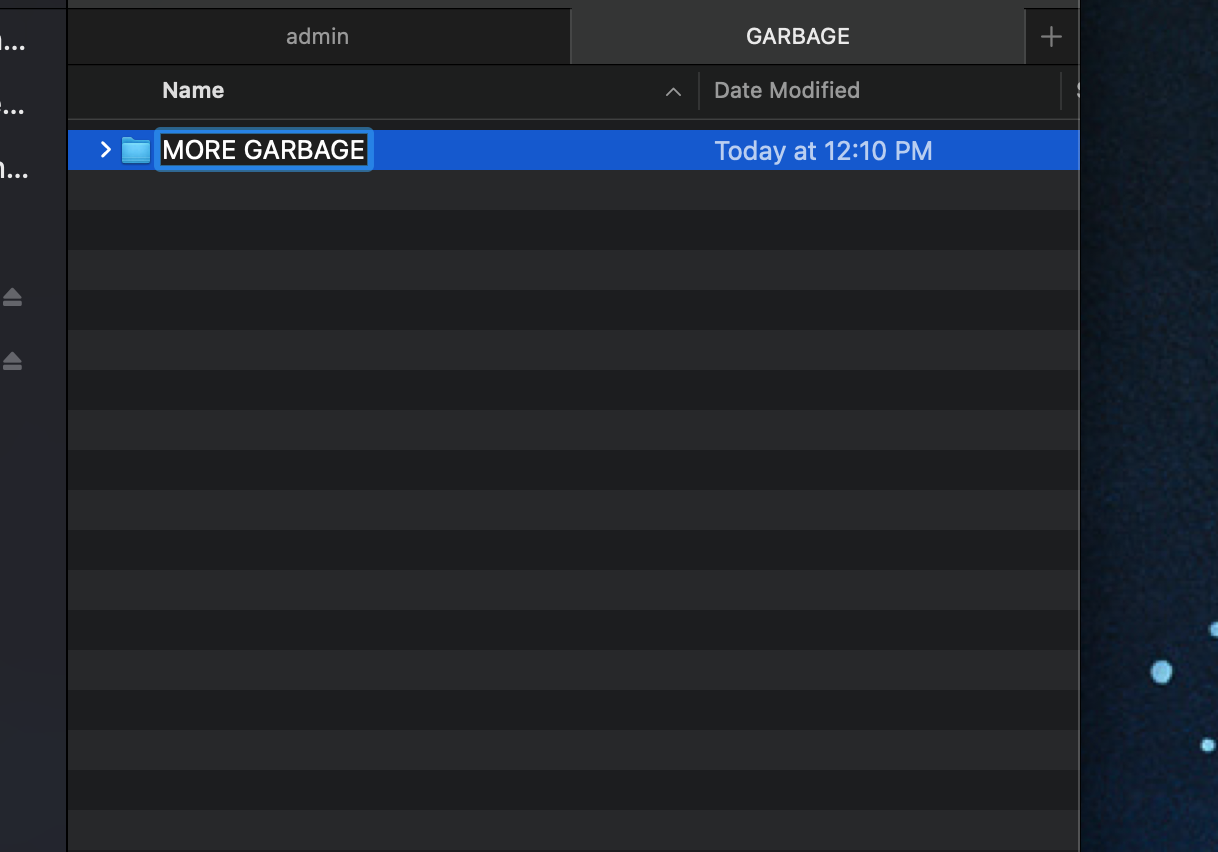This screenshot has height=852, width=1218.
Task: Reverse sort order using Name column arrow
Action: tap(673, 92)
